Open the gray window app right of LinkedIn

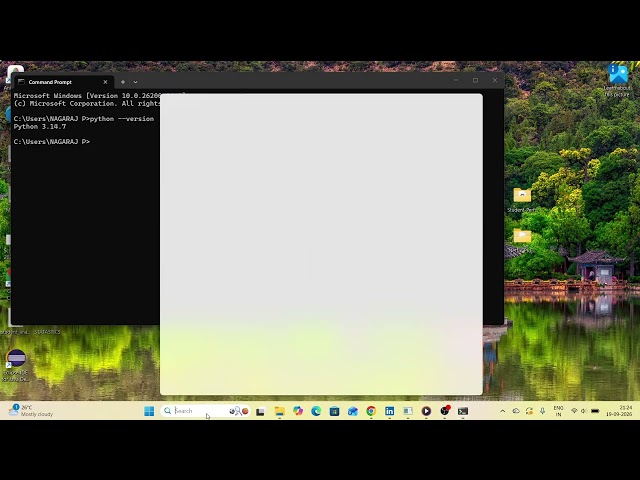coord(408,411)
